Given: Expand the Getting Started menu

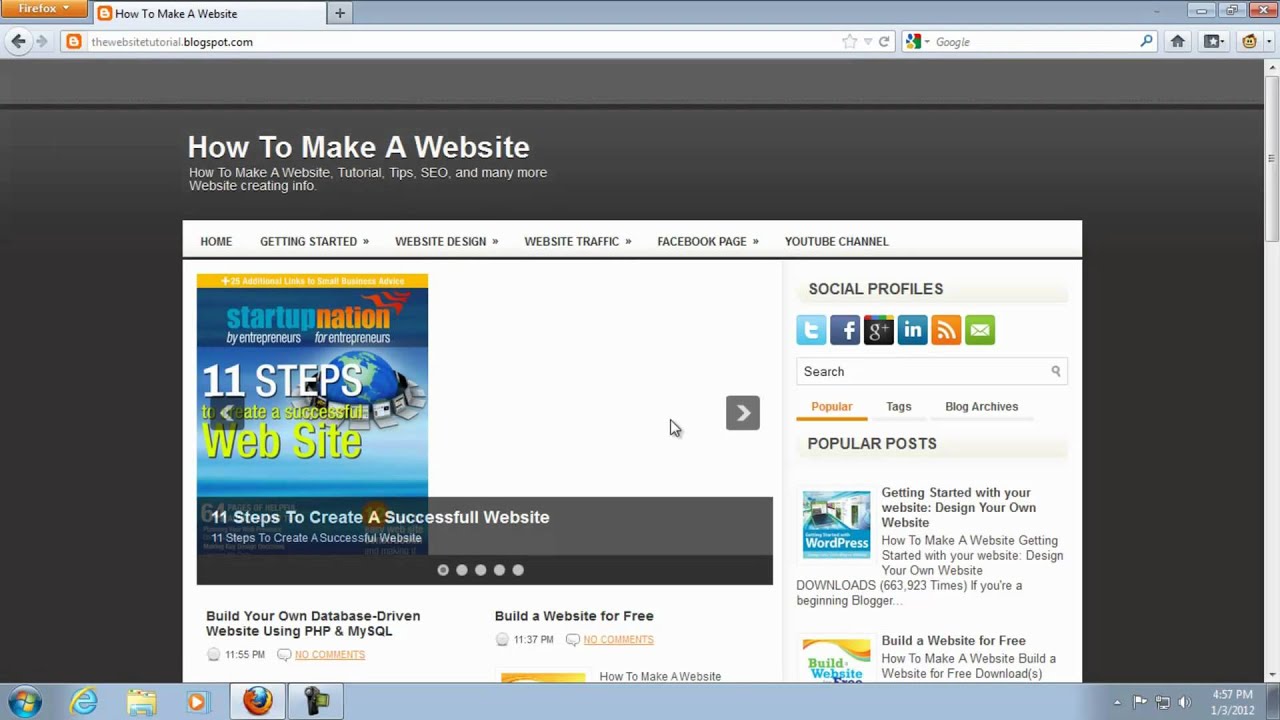Looking at the screenshot, I should click(x=314, y=241).
